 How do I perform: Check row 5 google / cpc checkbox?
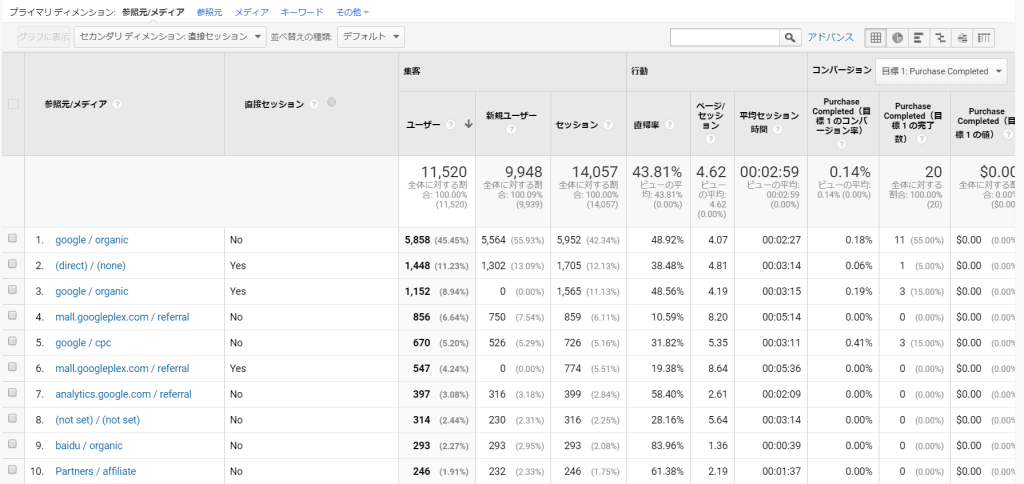[12, 342]
